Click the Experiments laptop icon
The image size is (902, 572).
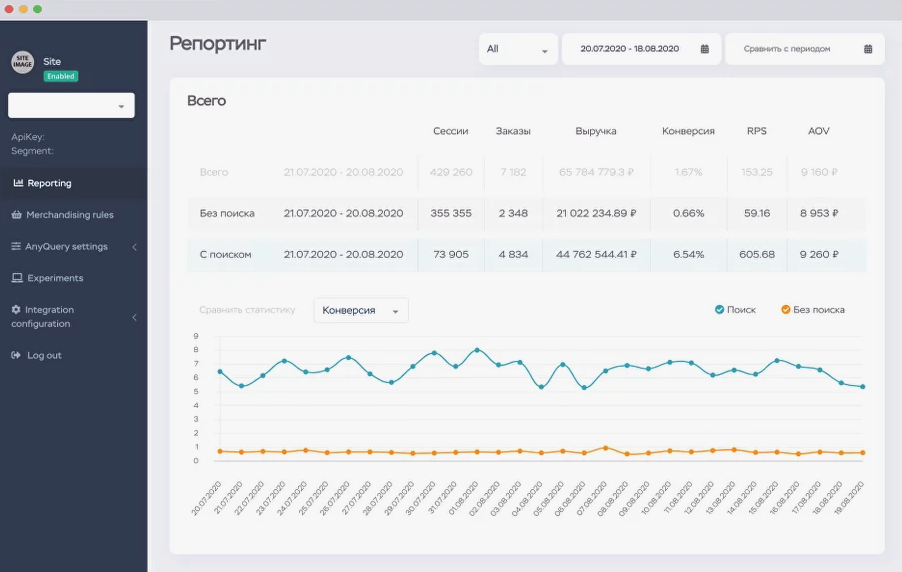tap(17, 278)
